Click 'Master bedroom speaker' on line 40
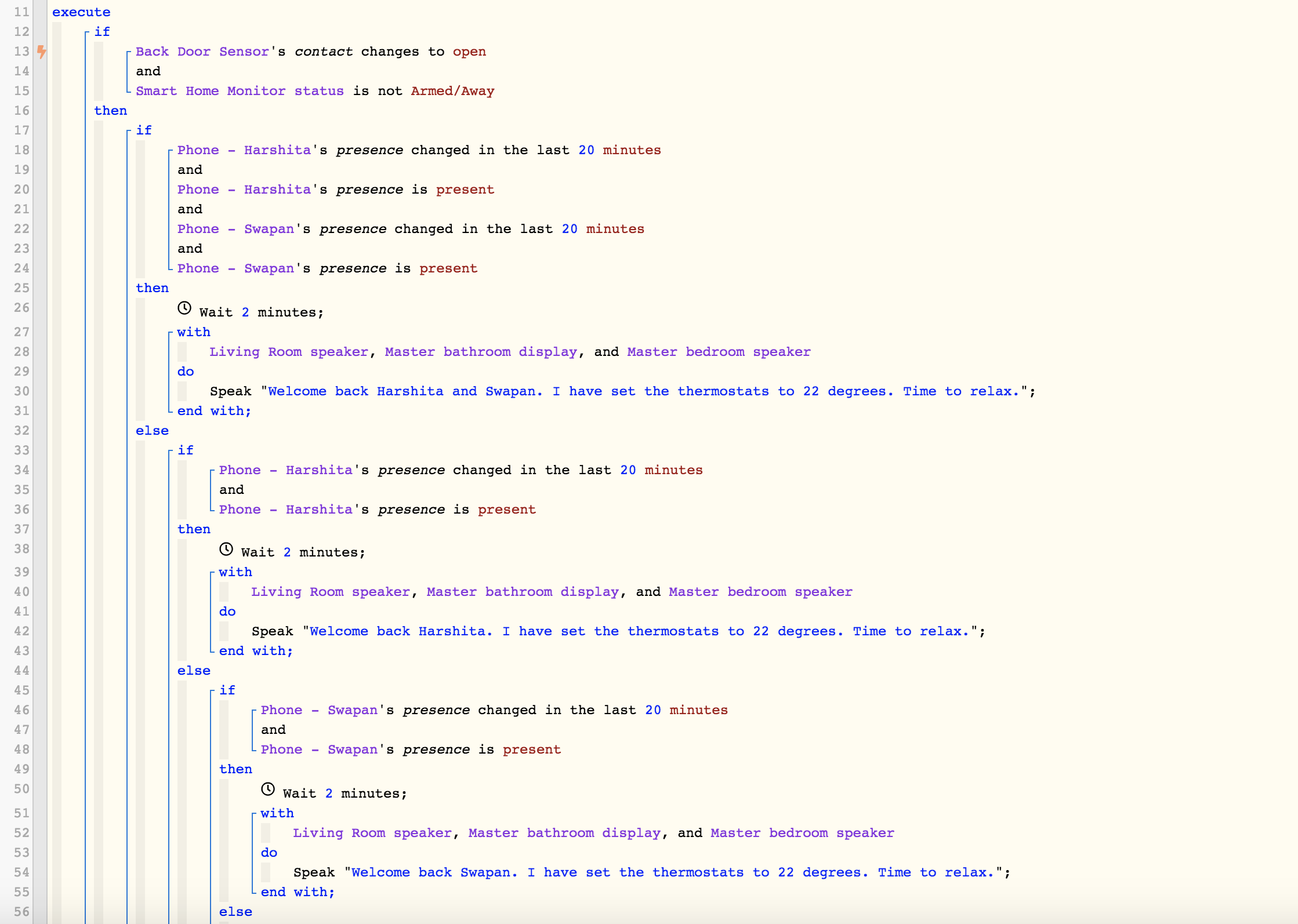Screen dimensions: 1298x924 [761, 592]
